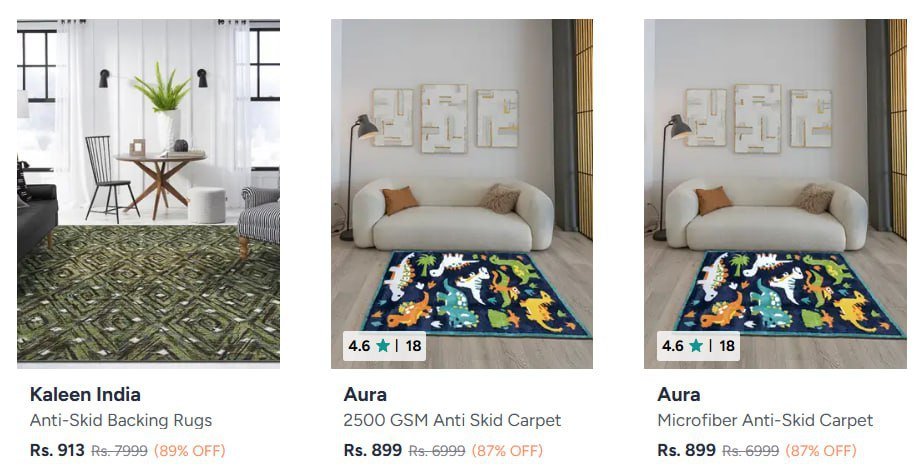Click the 2500 GSM Anti Skid Carpet title
Viewport: 924px width, 475px height.
(453, 420)
